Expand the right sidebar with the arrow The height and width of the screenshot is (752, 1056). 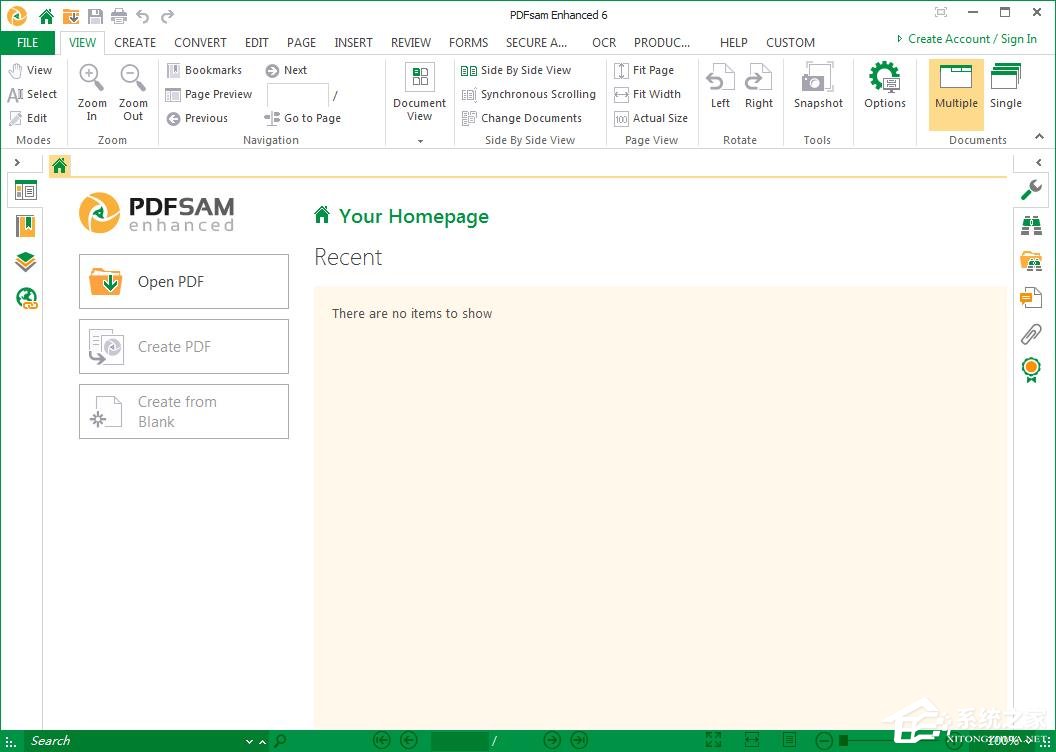coord(1038,162)
